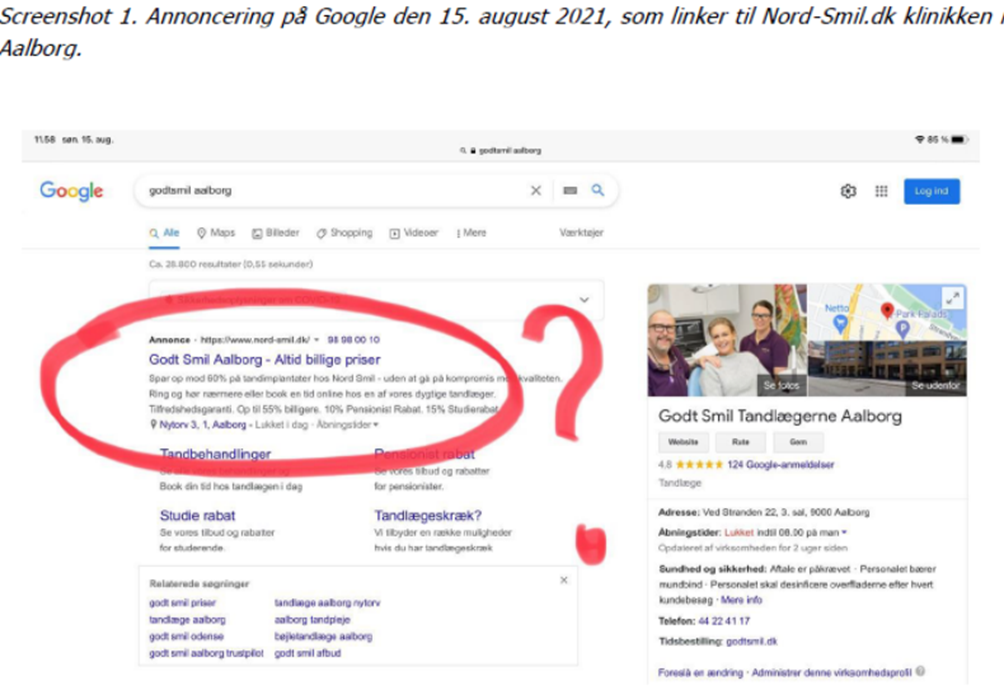Click the Godt Smil Tandlægerne Aalborg title

point(780,416)
